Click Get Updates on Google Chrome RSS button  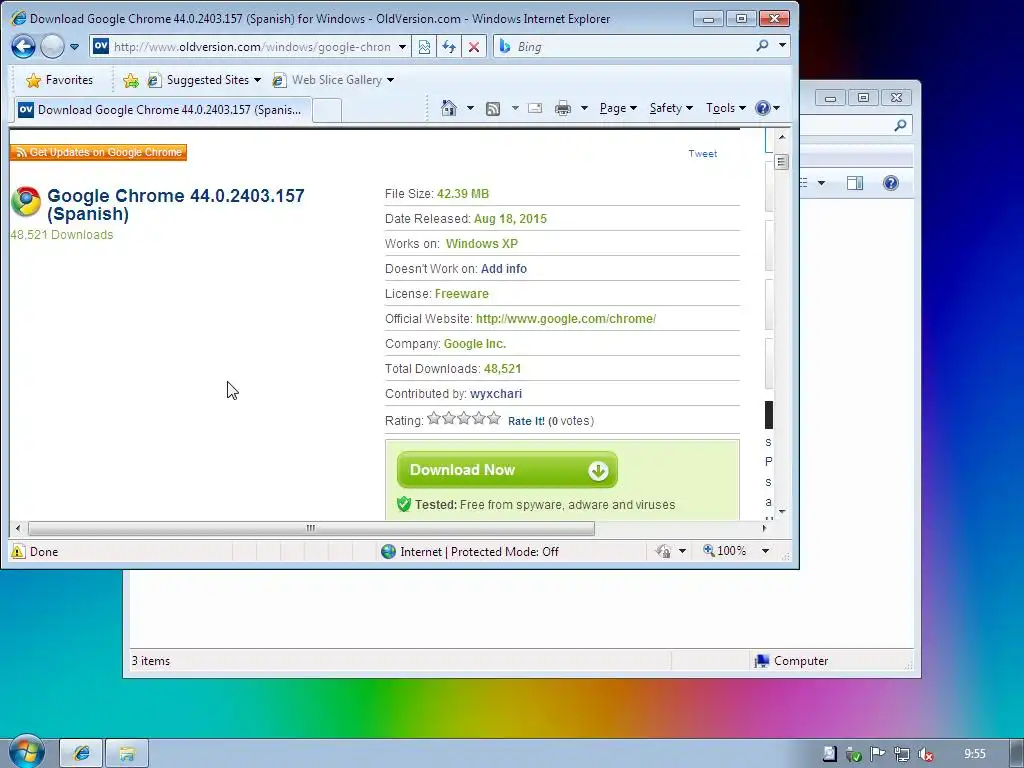point(99,152)
